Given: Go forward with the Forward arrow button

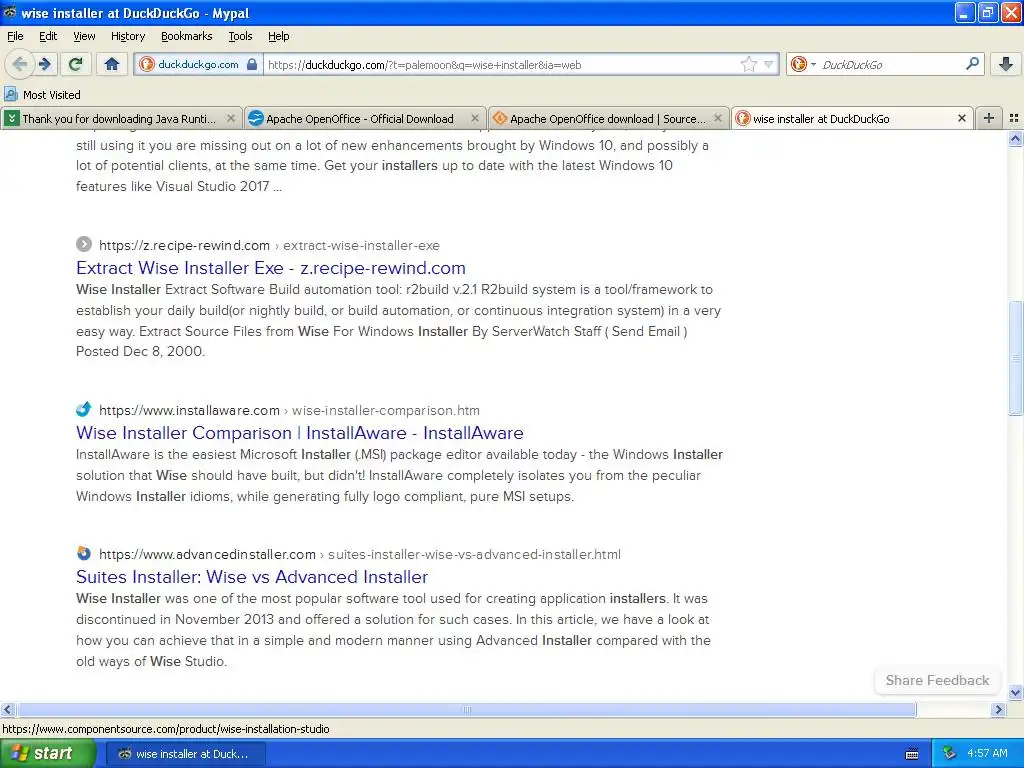Looking at the screenshot, I should [x=45, y=64].
